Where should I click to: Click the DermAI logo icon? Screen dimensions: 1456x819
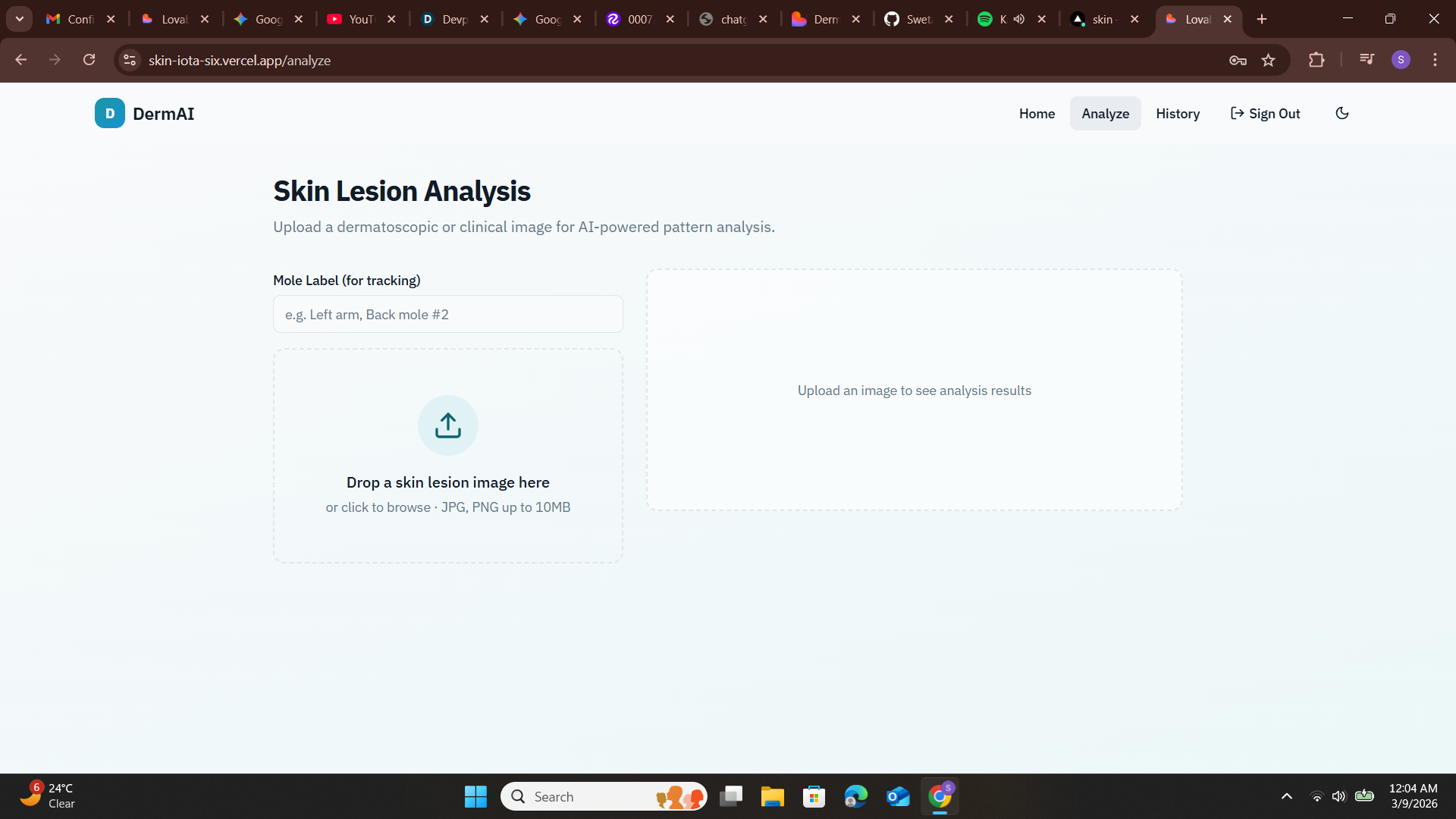(x=110, y=114)
